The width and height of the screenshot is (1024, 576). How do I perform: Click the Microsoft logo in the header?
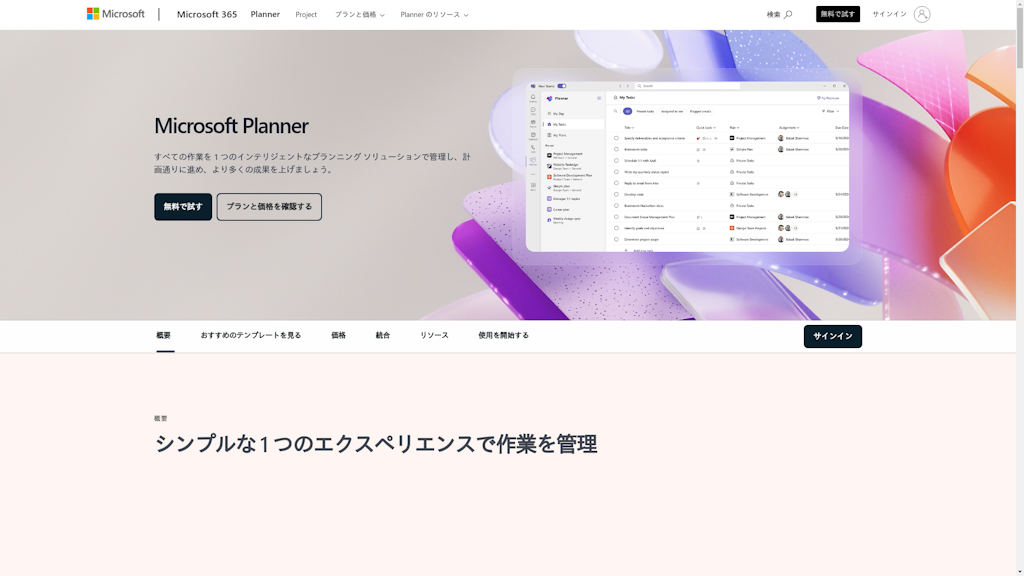click(116, 14)
